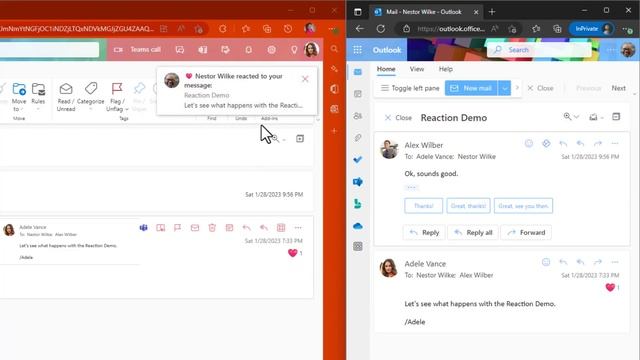Click reply-all icon on left window message toolbar
Image resolution: width=640 pixels, height=360 pixels.
pyautogui.click(x=264, y=228)
